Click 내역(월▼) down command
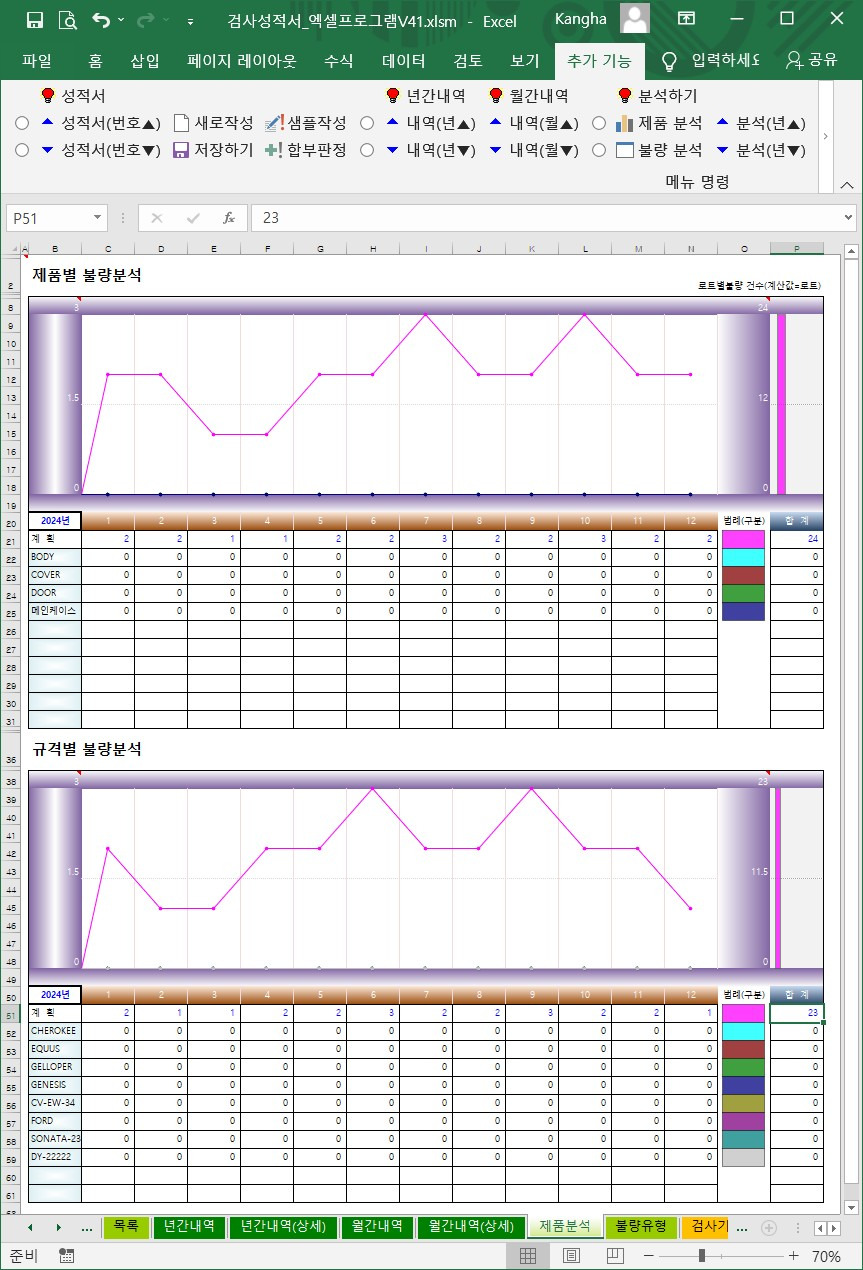863x1270 pixels. click(x=533, y=151)
